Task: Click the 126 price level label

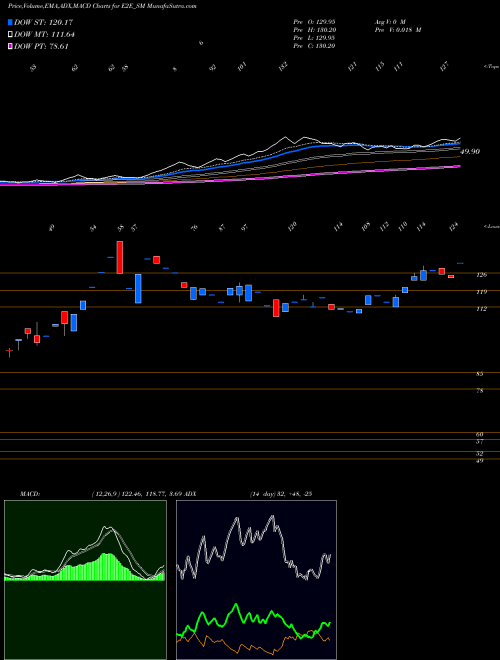Action: [x=481, y=275]
